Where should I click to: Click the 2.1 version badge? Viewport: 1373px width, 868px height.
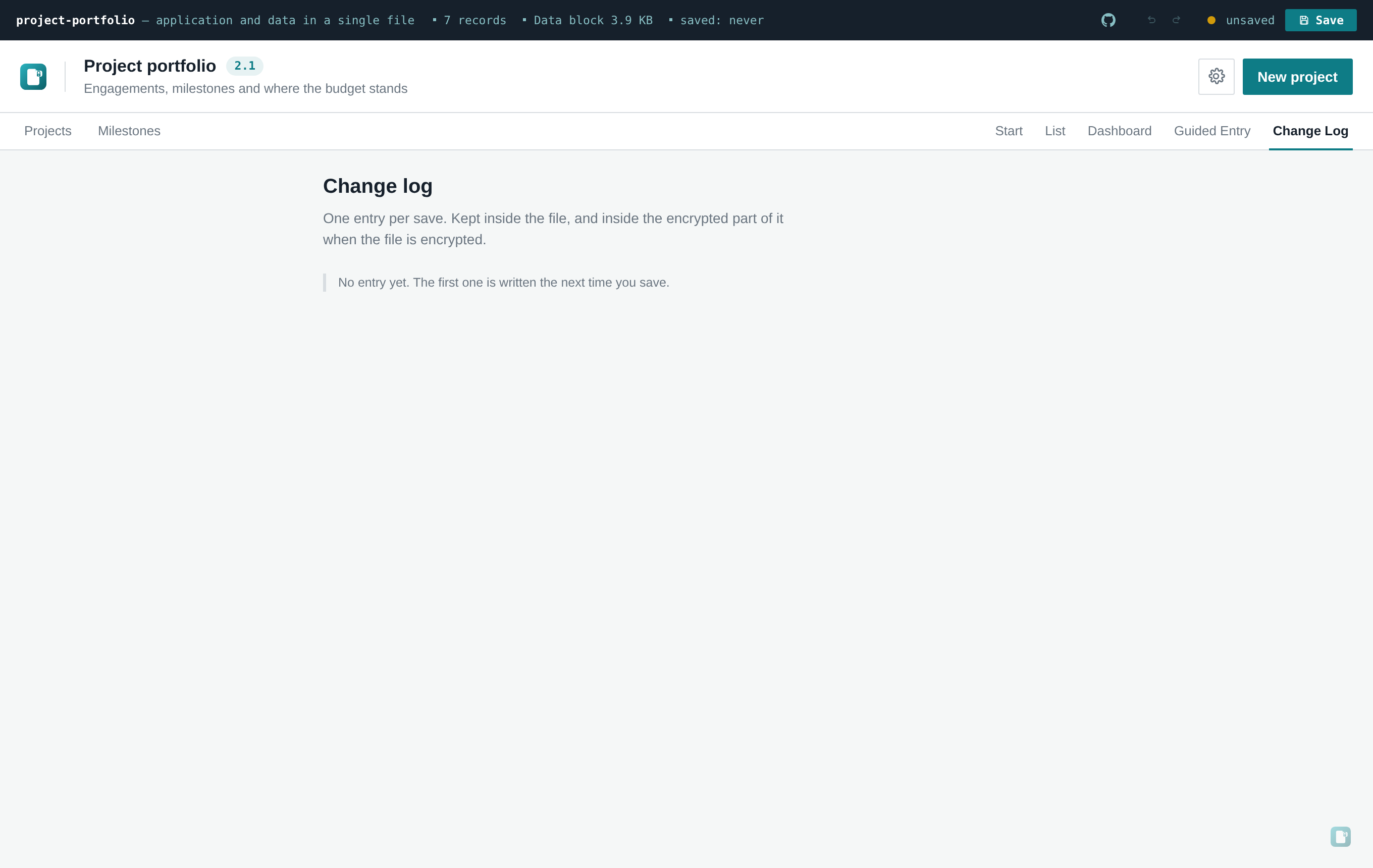(x=245, y=66)
